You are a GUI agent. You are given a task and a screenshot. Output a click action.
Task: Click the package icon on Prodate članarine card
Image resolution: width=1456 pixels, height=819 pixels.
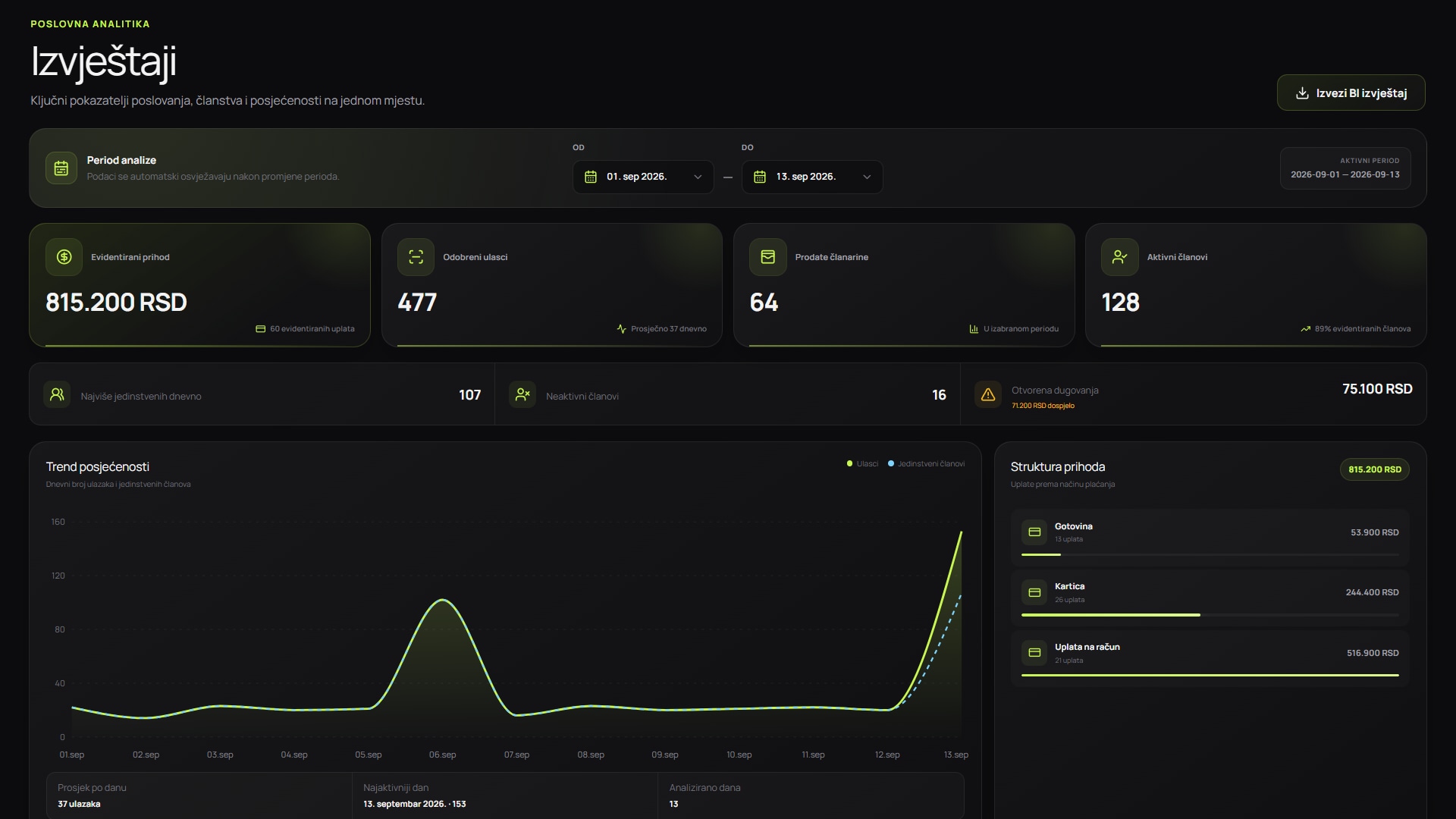768,257
